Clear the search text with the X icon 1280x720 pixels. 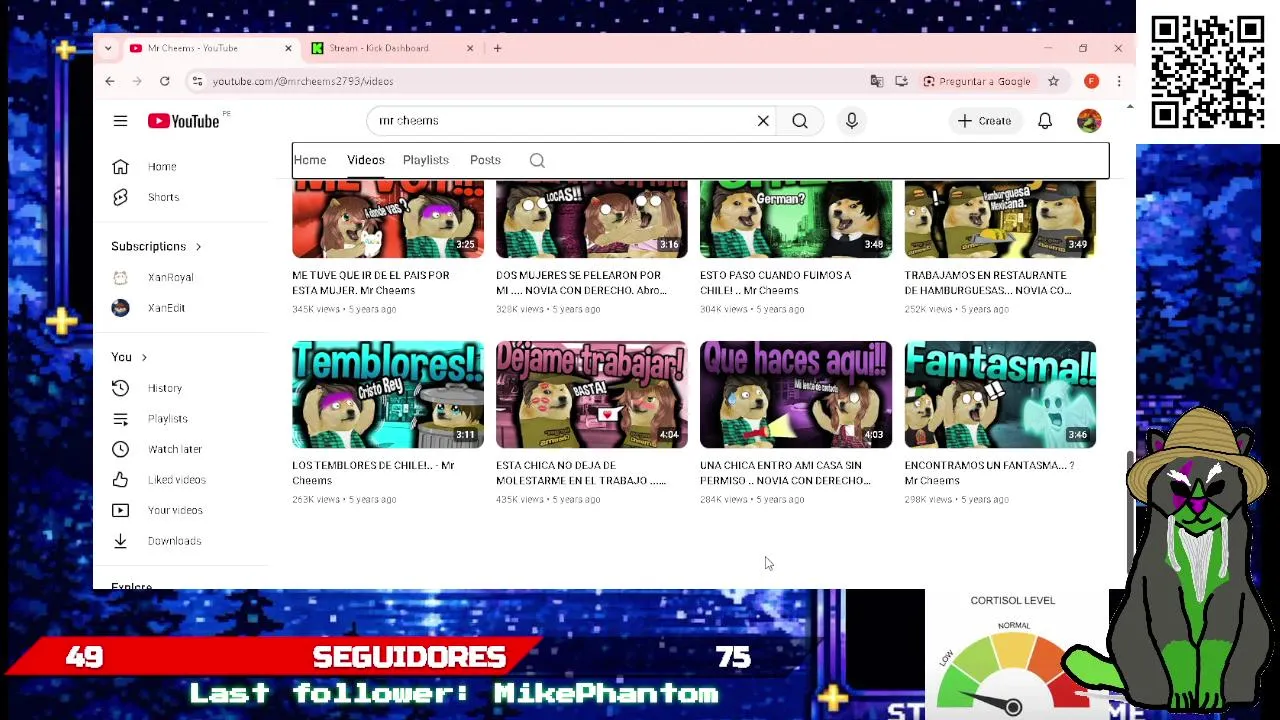coord(763,121)
